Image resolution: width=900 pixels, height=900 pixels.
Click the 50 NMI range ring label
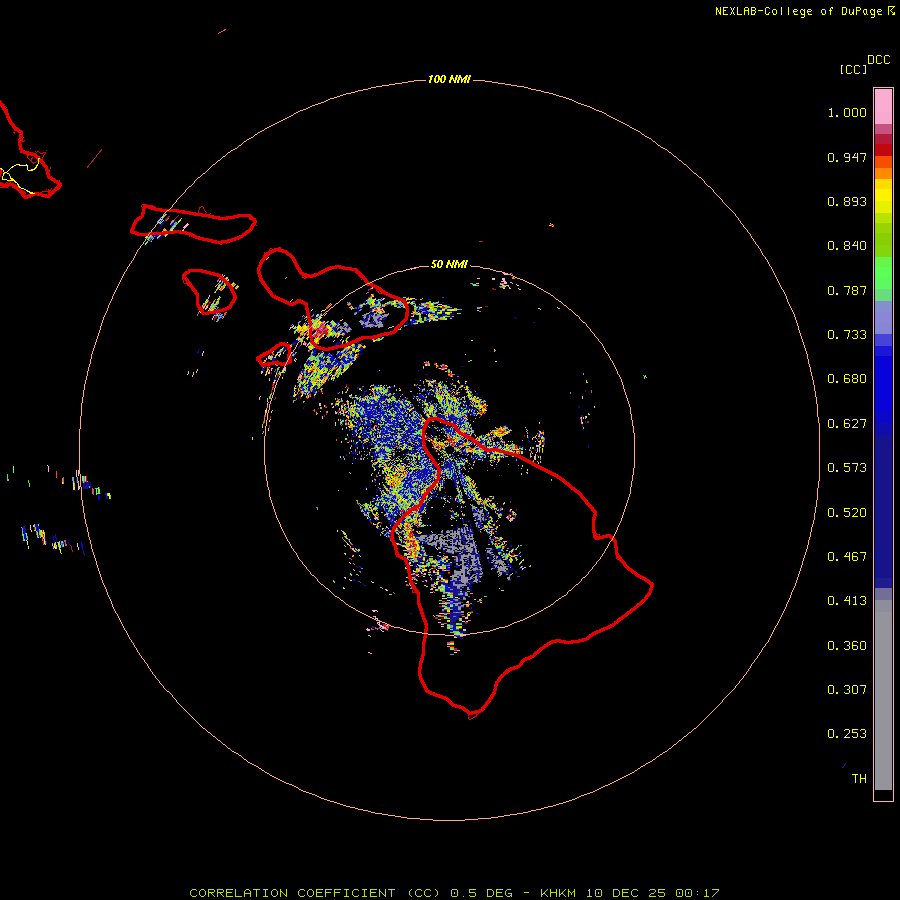coord(449,264)
